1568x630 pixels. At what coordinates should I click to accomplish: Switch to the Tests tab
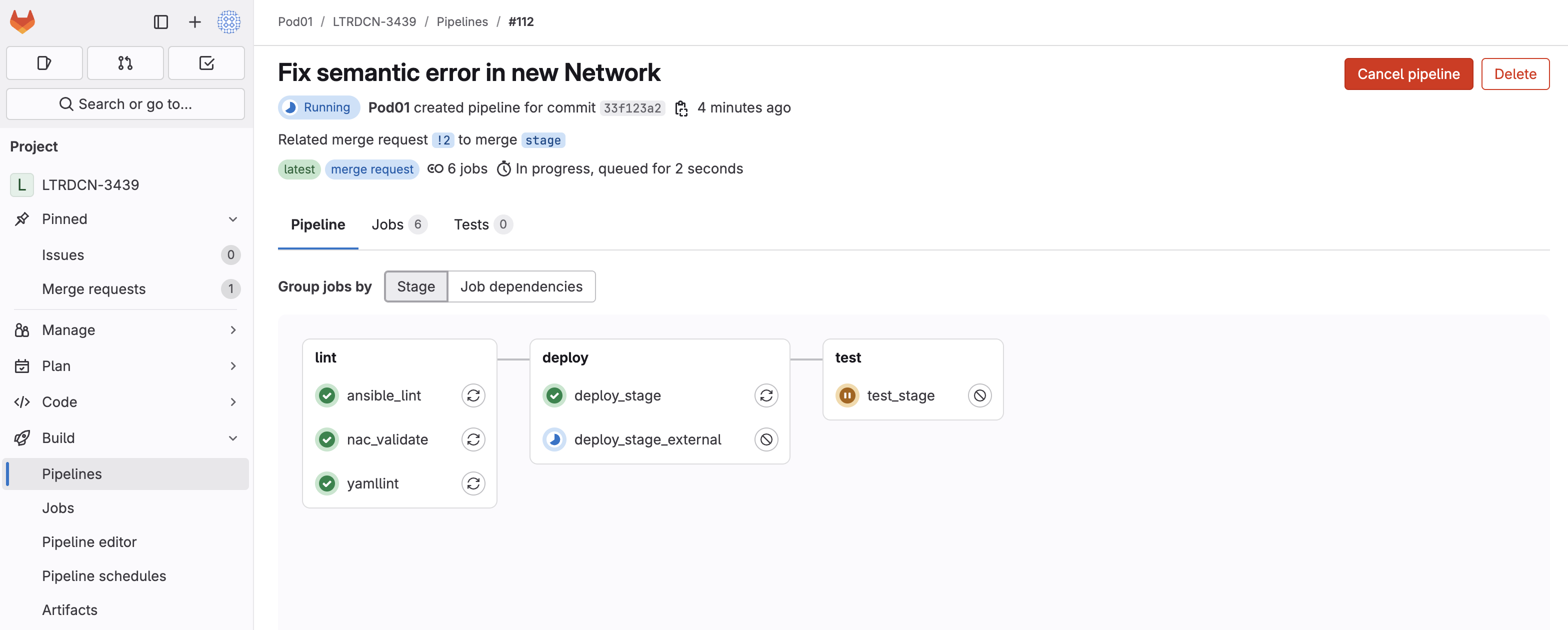(483, 224)
